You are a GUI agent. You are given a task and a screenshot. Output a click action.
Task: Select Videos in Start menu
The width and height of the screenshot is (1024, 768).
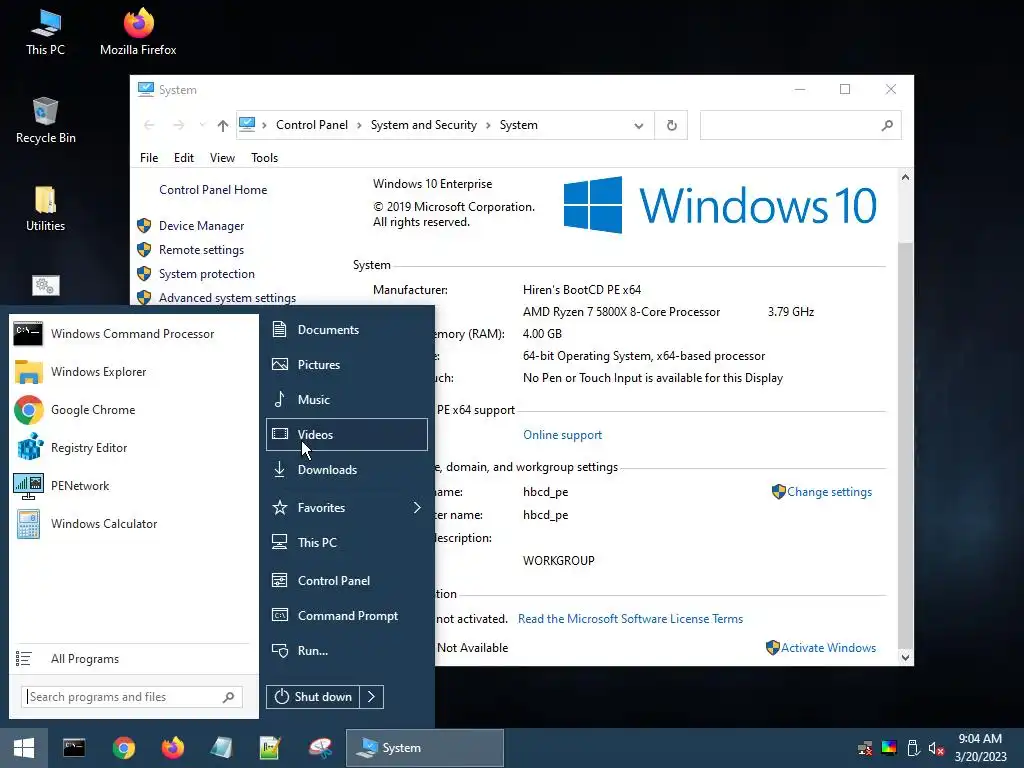[x=347, y=434]
